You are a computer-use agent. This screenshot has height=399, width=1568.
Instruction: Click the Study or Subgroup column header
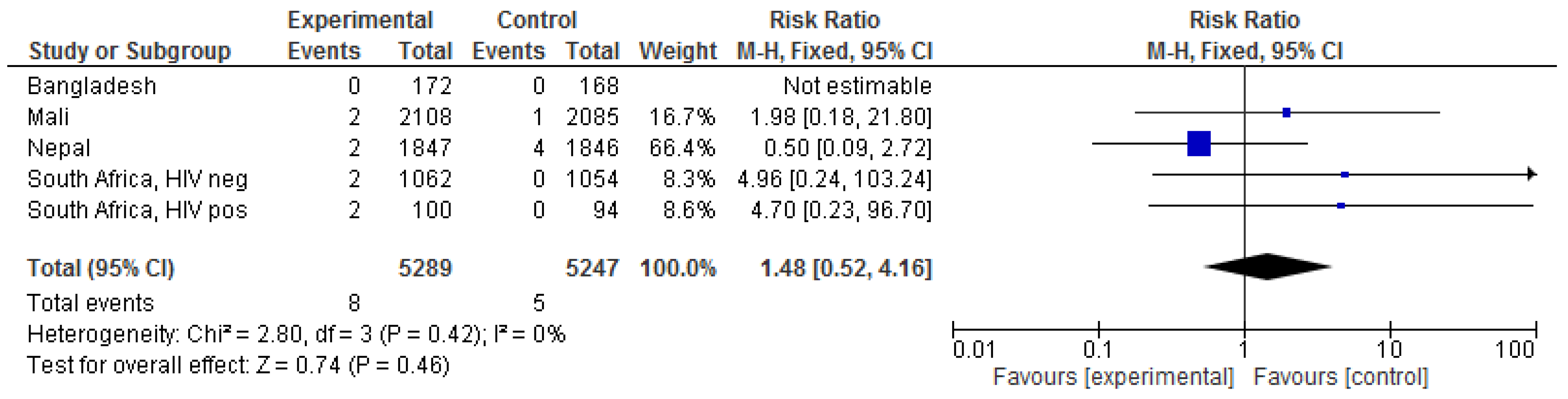[130, 50]
